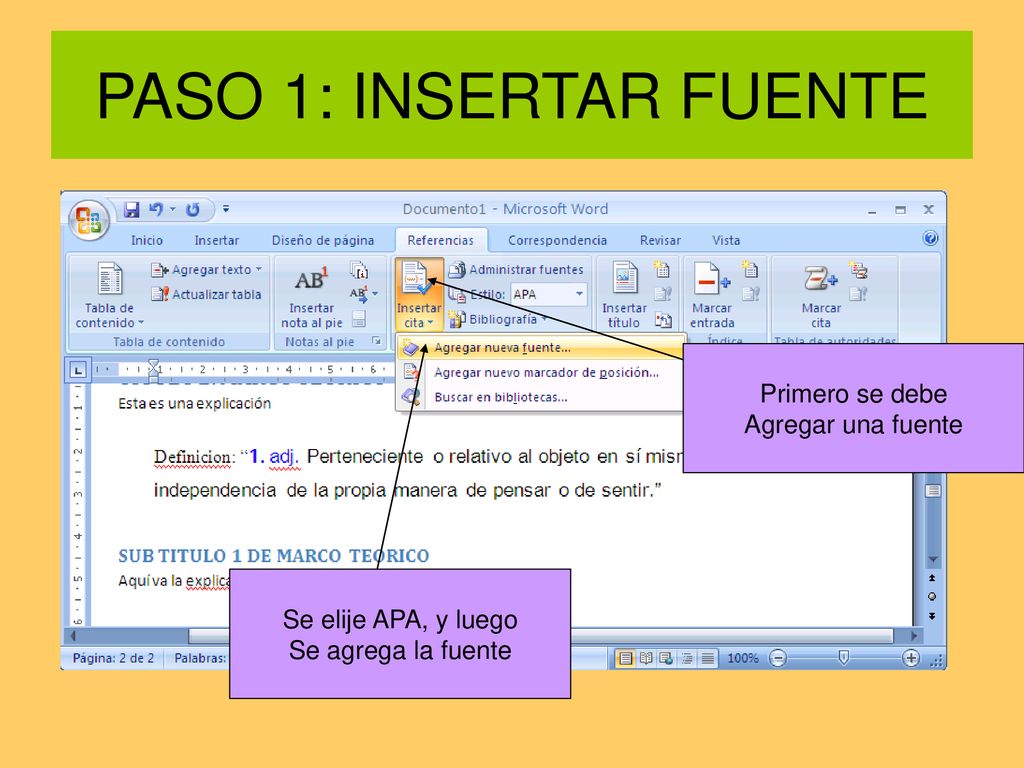Click the Marcar cita icon

(820, 279)
